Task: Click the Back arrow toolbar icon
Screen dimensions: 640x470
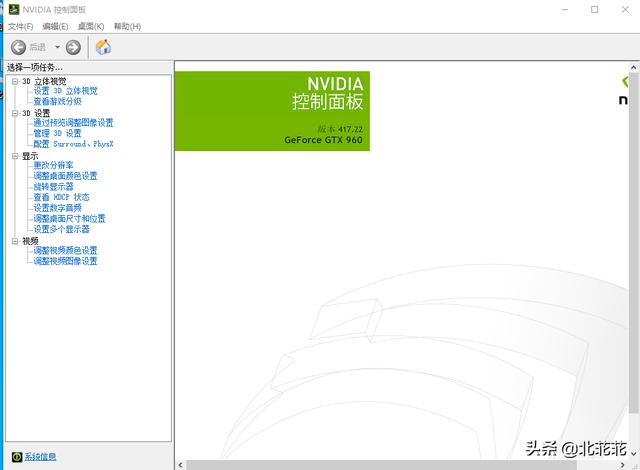Action: click(x=18, y=47)
